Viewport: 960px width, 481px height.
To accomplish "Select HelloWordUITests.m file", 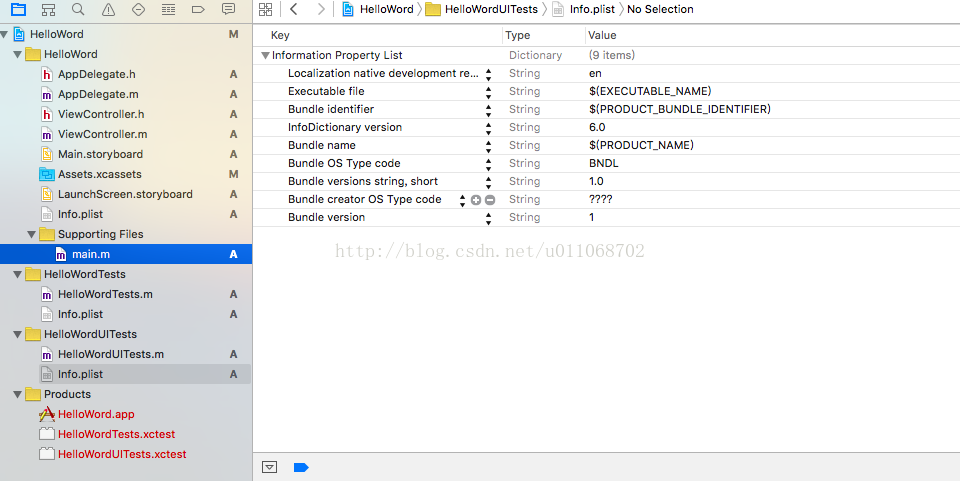I will [x=111, y=354].
